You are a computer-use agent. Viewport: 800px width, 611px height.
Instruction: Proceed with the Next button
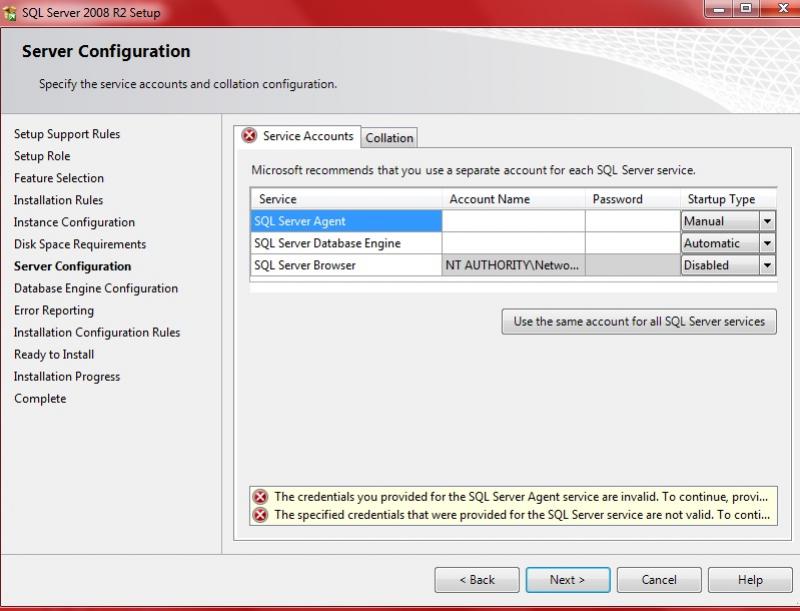[x=568, y=580]
